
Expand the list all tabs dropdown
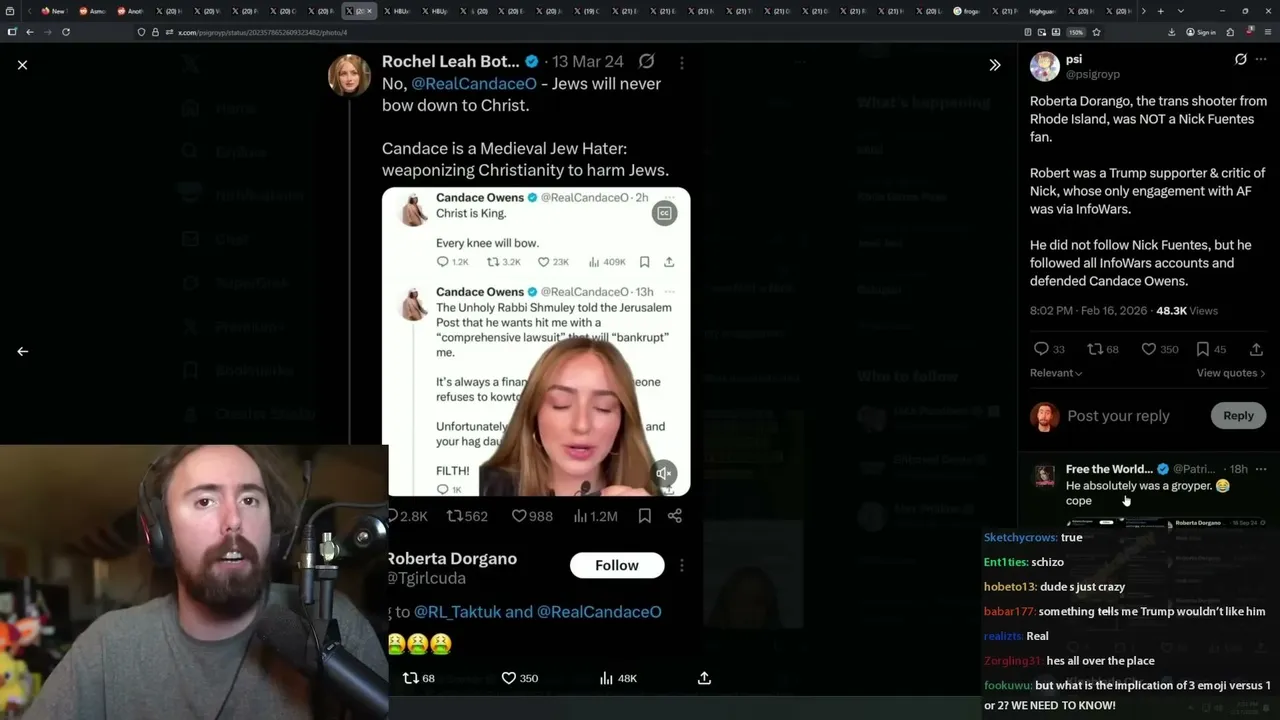pyautogui.click(x=1179, y=11)
